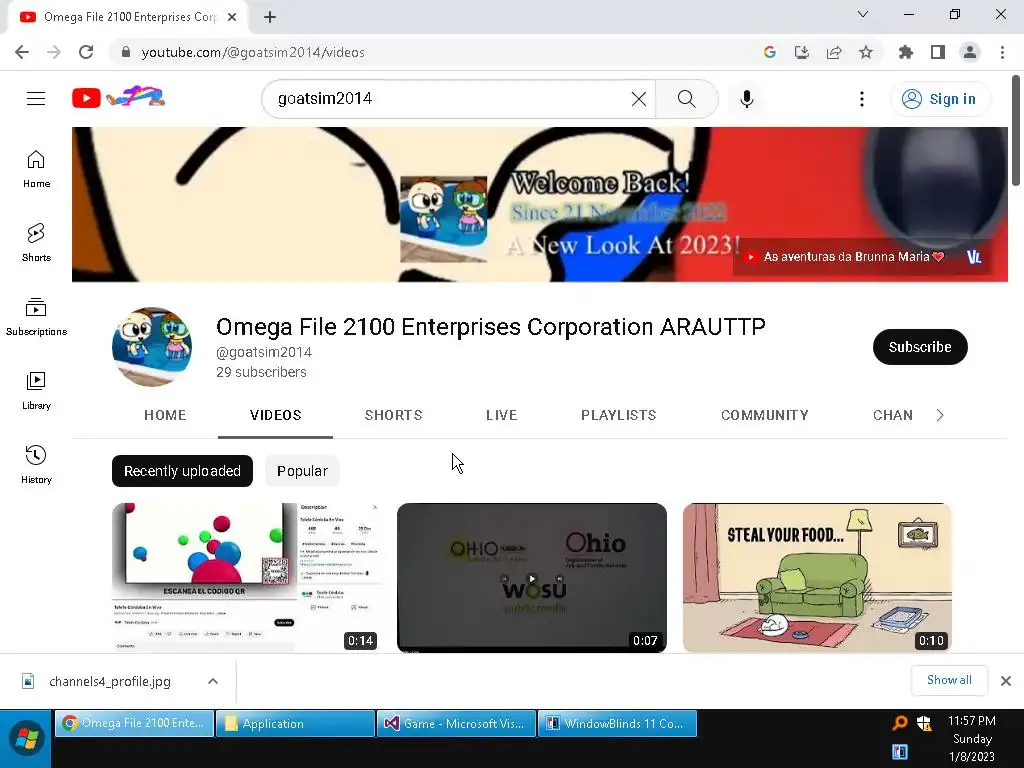1024x768 pixels.
Task: Click Show all downloads
Action: [x=949, y=680]
